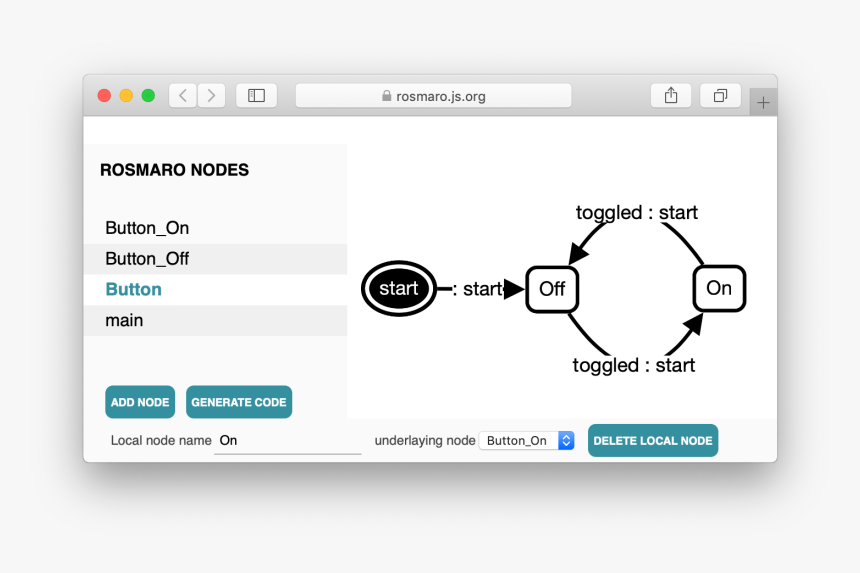Image resolution: width=860 pixels, height=573 pixels.
Task: Click the lock icon in address bar
Action: click(x=387, y=97)
